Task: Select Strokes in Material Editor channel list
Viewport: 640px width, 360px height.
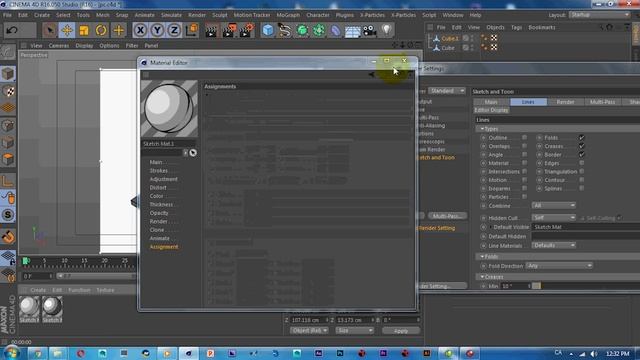Action: pyautogui.click(x=158, y=171)
